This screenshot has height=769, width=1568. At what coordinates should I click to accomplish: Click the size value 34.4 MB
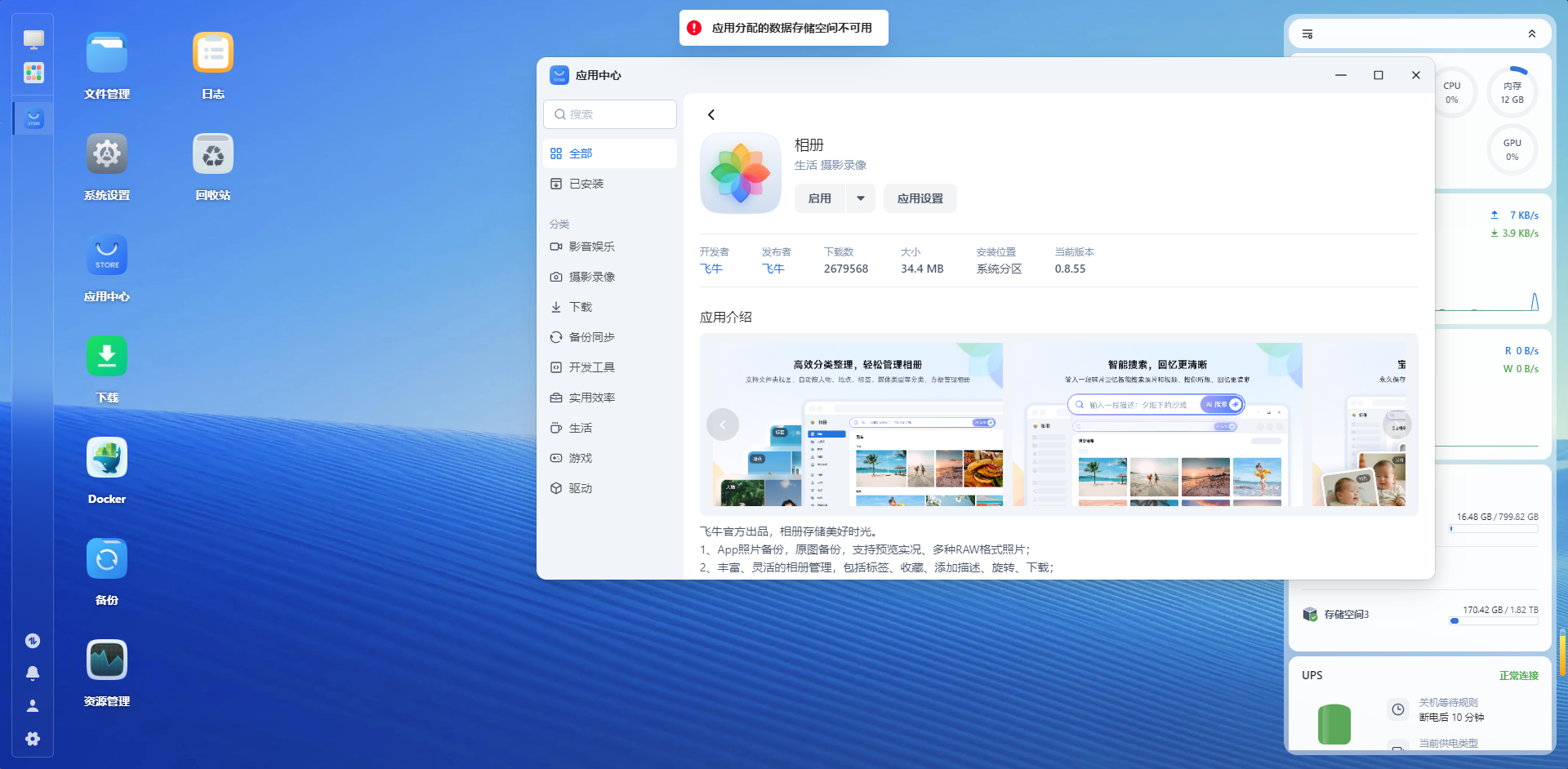pos(922,269)
